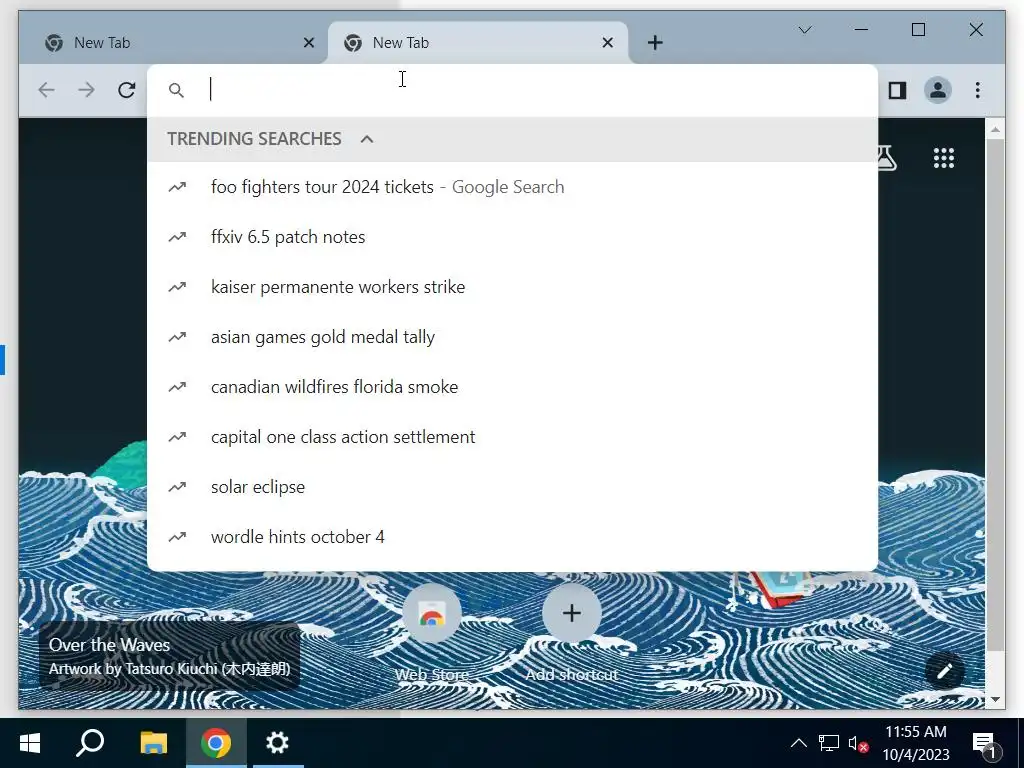Click the muted volume tray icon
The height and width of the screenshot is (768, 1024).
point(858,743)
